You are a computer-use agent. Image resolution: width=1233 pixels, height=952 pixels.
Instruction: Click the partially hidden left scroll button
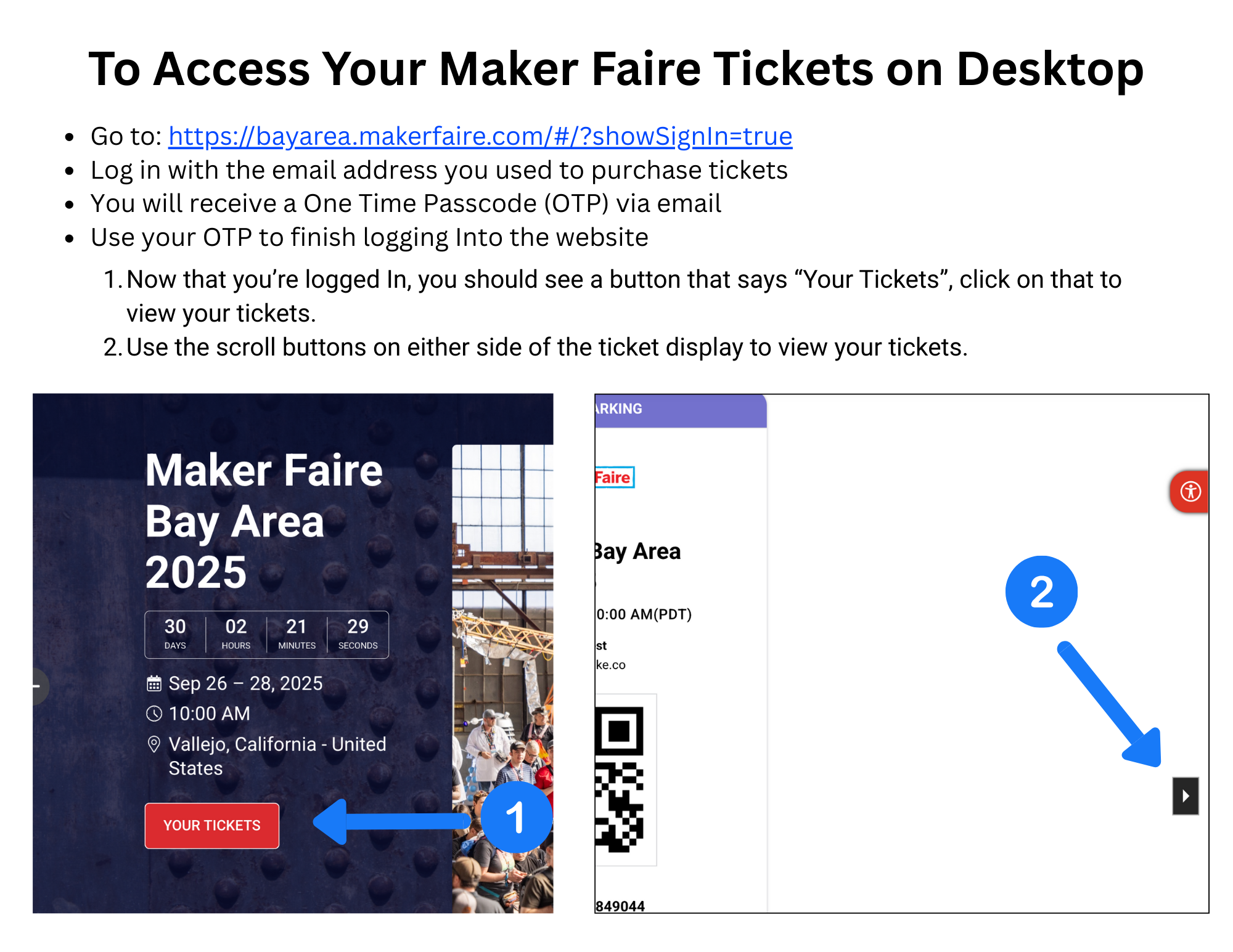39,686
